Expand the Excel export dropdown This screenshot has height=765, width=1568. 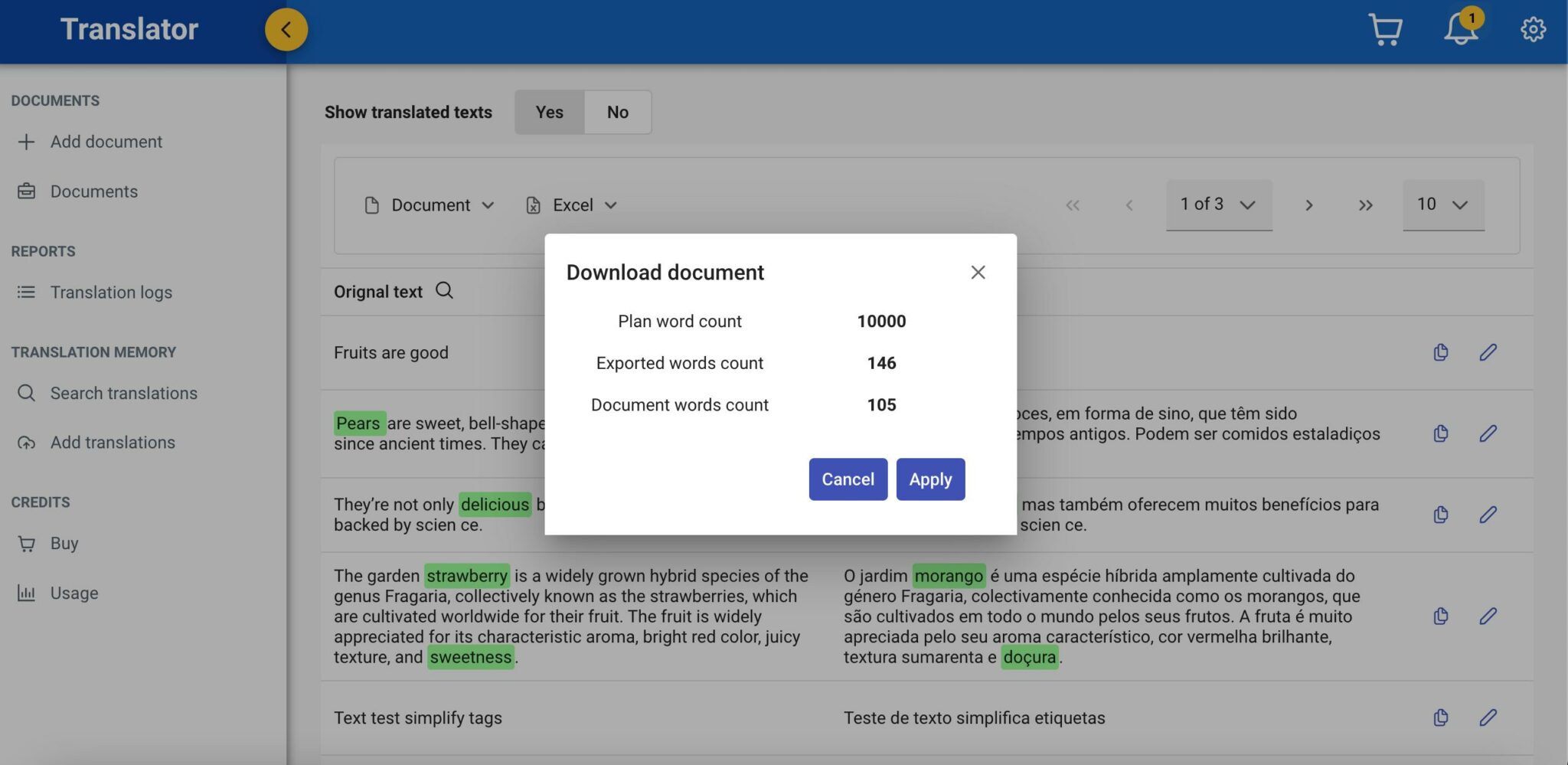pos(572,205)
